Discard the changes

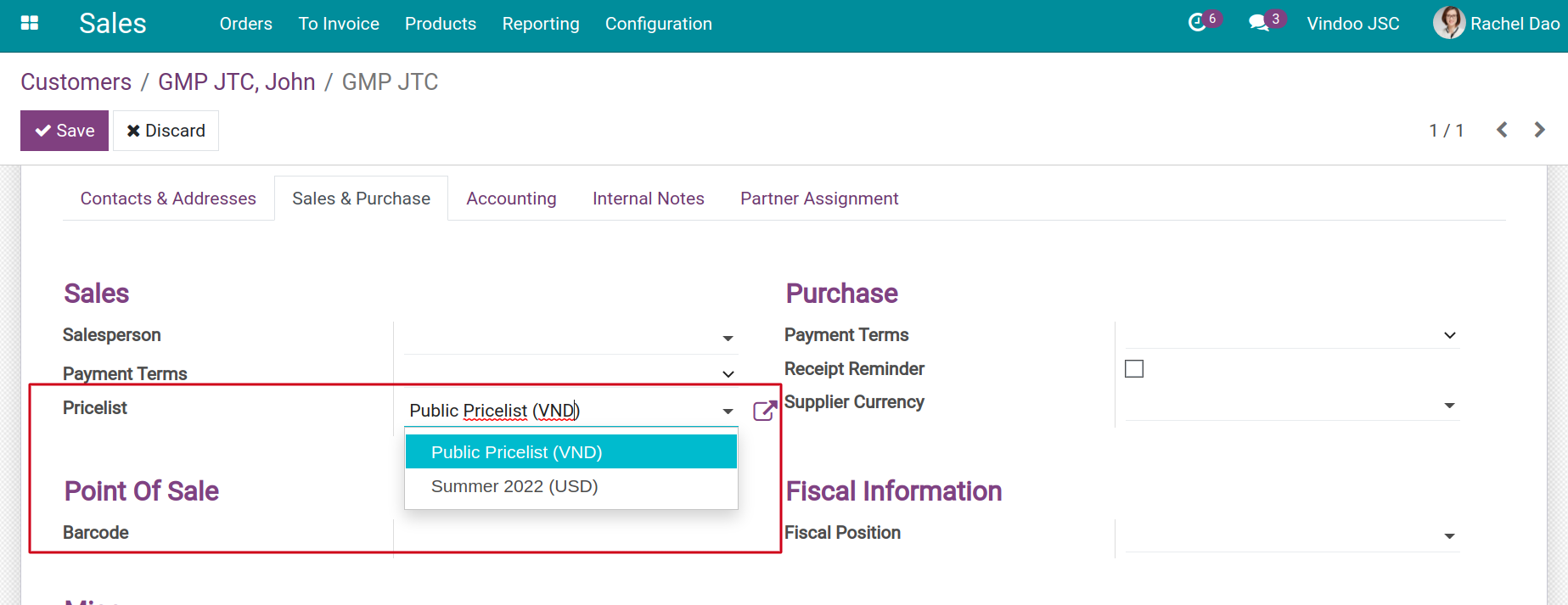click(166, 131)
